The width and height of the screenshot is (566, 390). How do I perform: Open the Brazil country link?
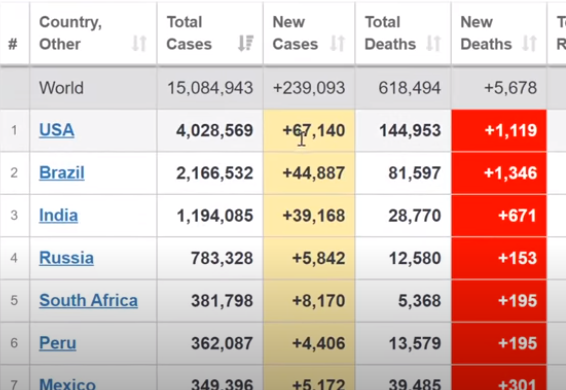tap(62, 173)
